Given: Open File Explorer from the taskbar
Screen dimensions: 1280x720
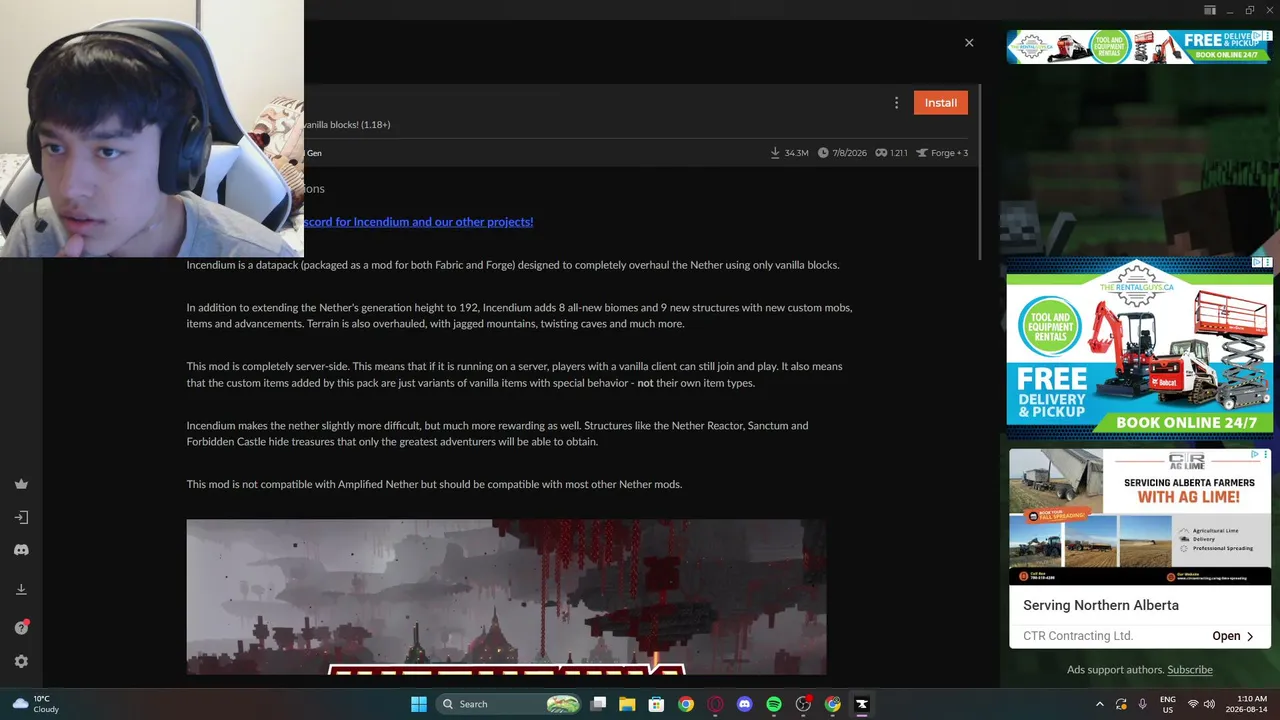Looking at the screenshot, I should (627, 704).
